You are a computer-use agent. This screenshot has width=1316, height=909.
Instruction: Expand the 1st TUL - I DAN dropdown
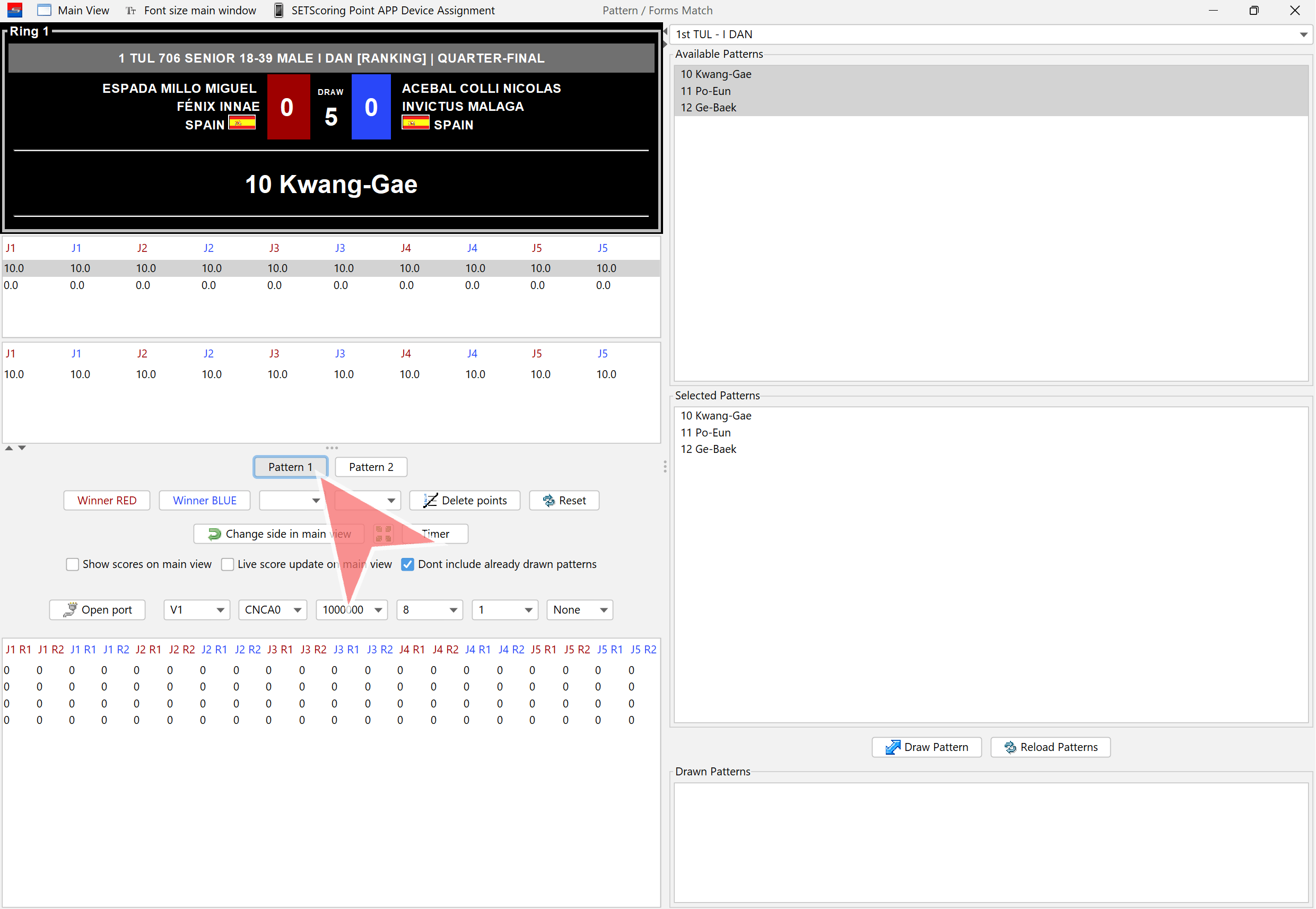(x=1303, y=35)
